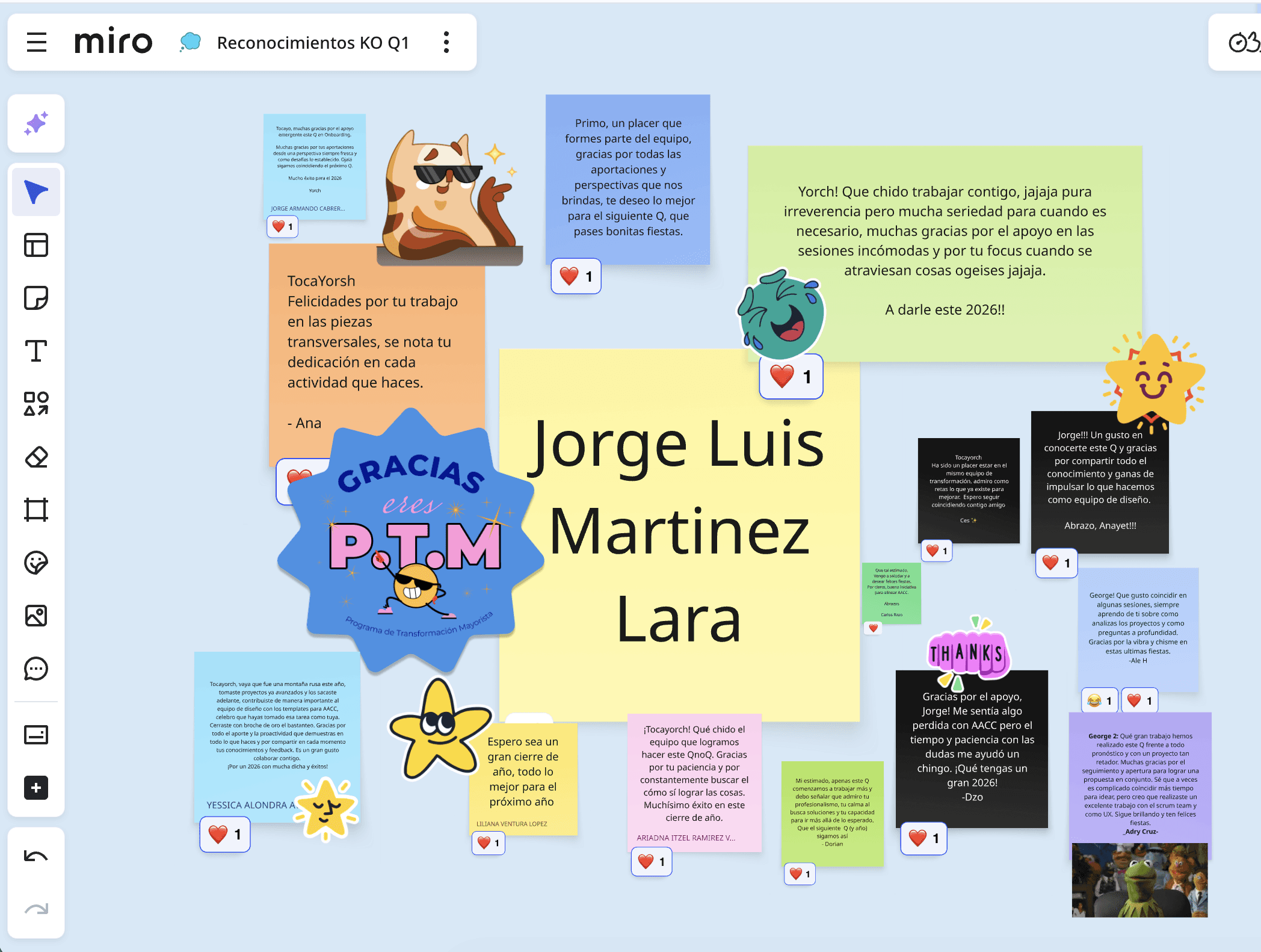Expand more apps plus button
Screen dimensions: 1261x952
[x=36, y=788]
